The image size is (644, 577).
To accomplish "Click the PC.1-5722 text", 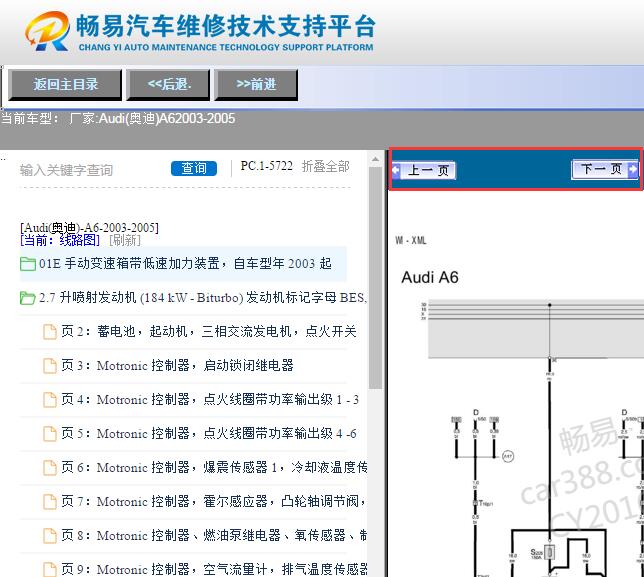I will pos(267,166).
